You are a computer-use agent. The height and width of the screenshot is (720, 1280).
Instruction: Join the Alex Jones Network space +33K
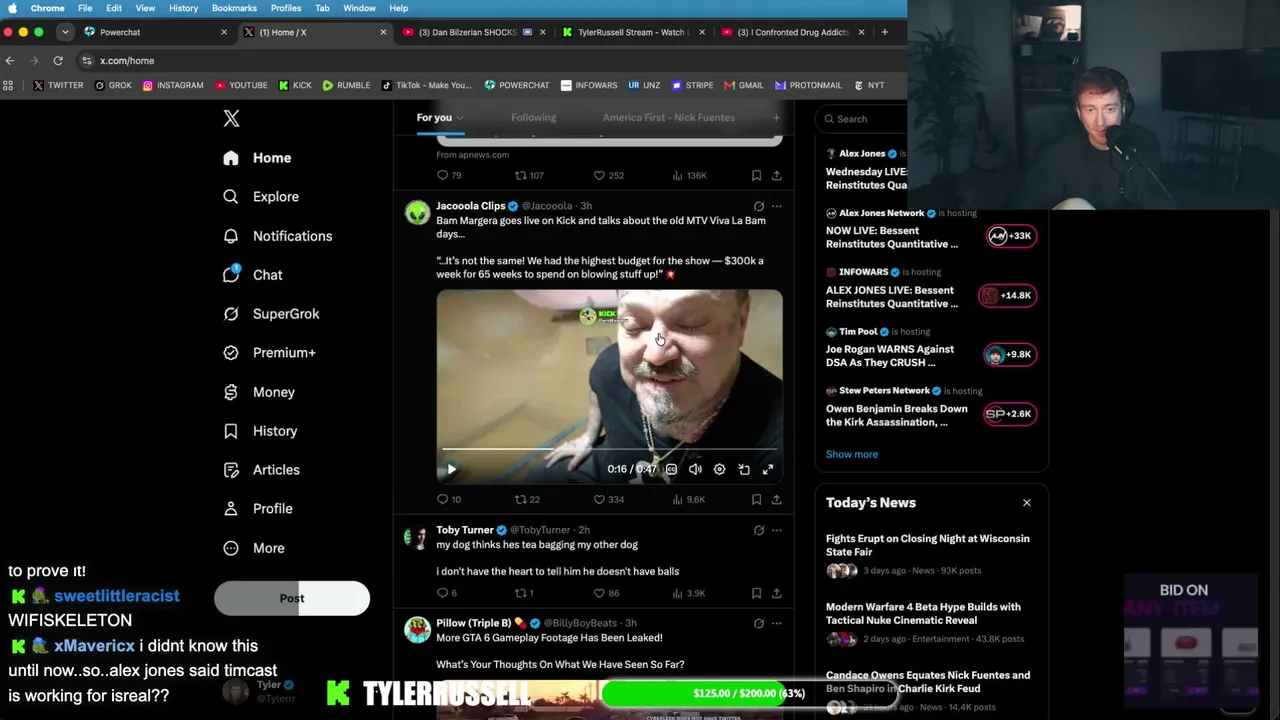1010,236
